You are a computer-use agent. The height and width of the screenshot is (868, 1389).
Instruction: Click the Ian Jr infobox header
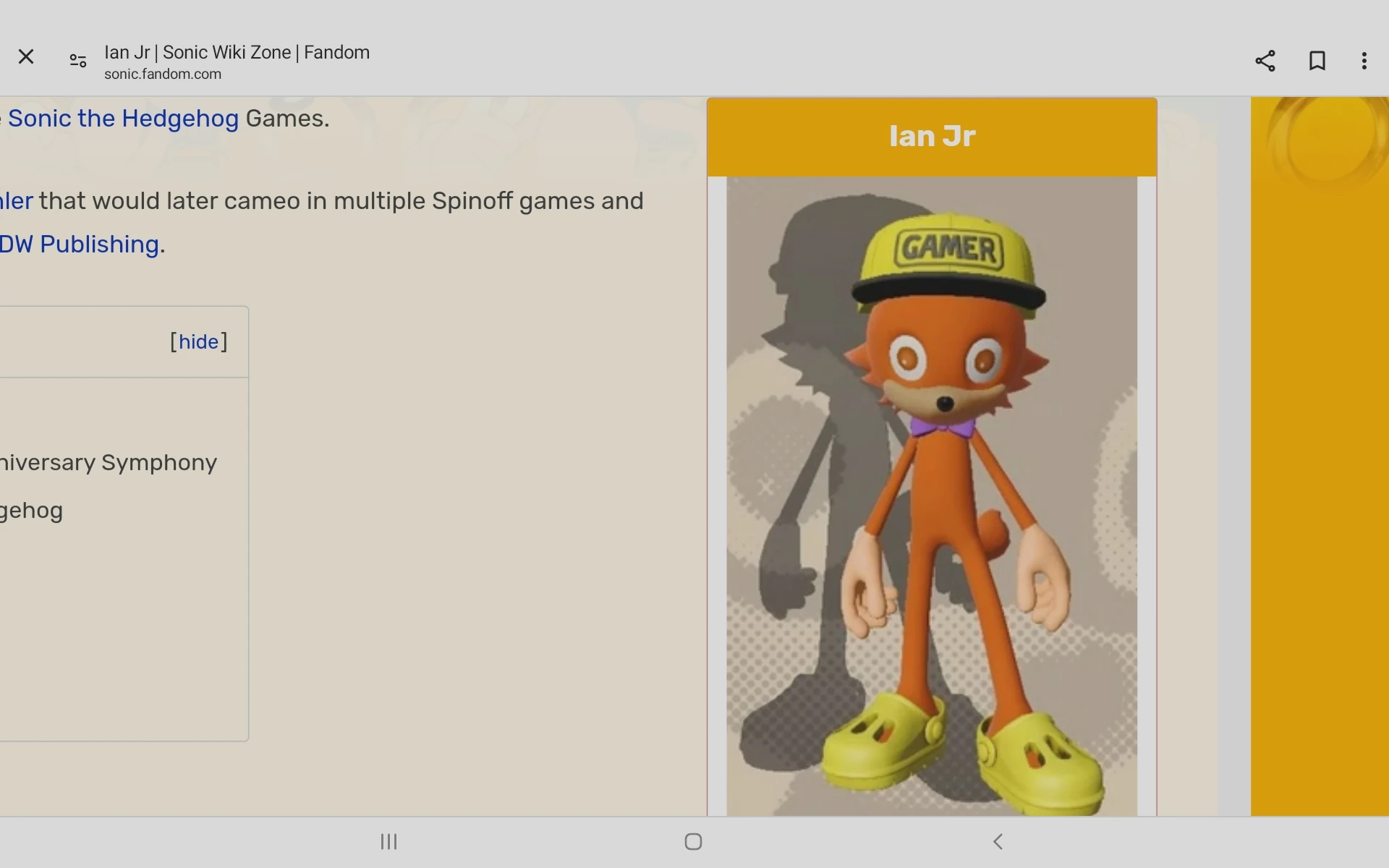932,137
